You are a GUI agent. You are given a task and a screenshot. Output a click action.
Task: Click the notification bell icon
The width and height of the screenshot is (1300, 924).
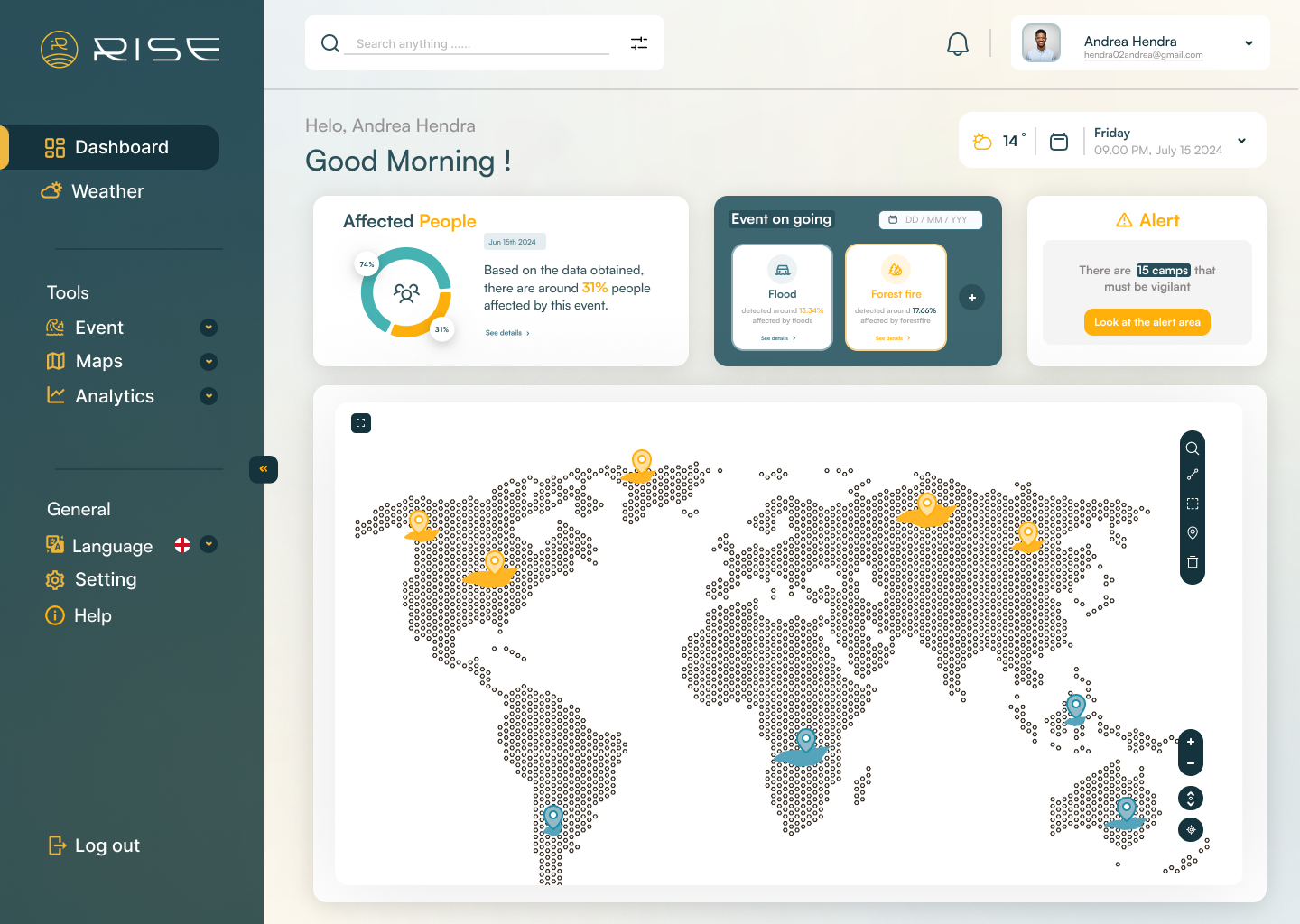click(x=957, y=44)
